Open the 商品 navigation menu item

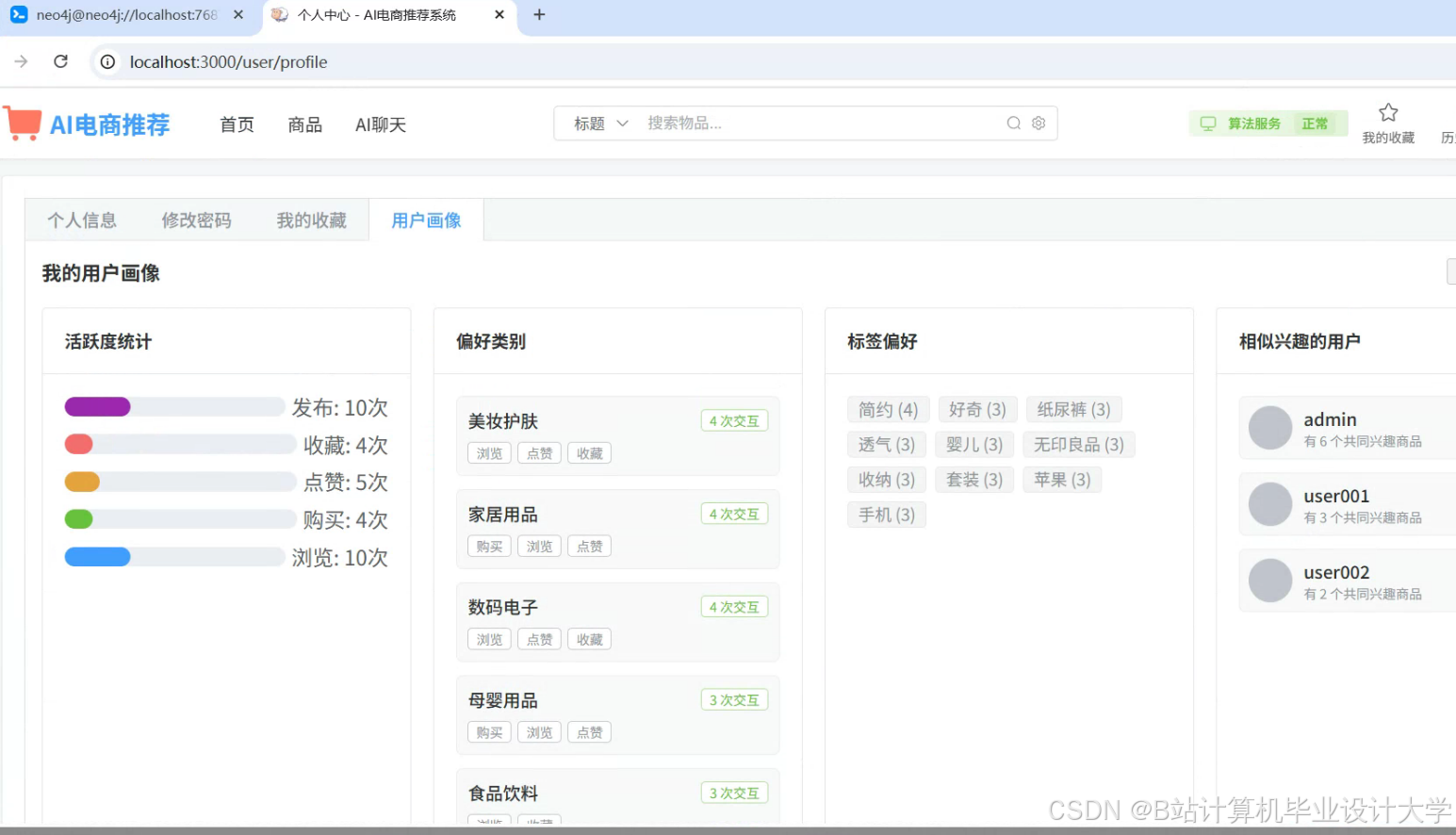[x=304, y=123]
